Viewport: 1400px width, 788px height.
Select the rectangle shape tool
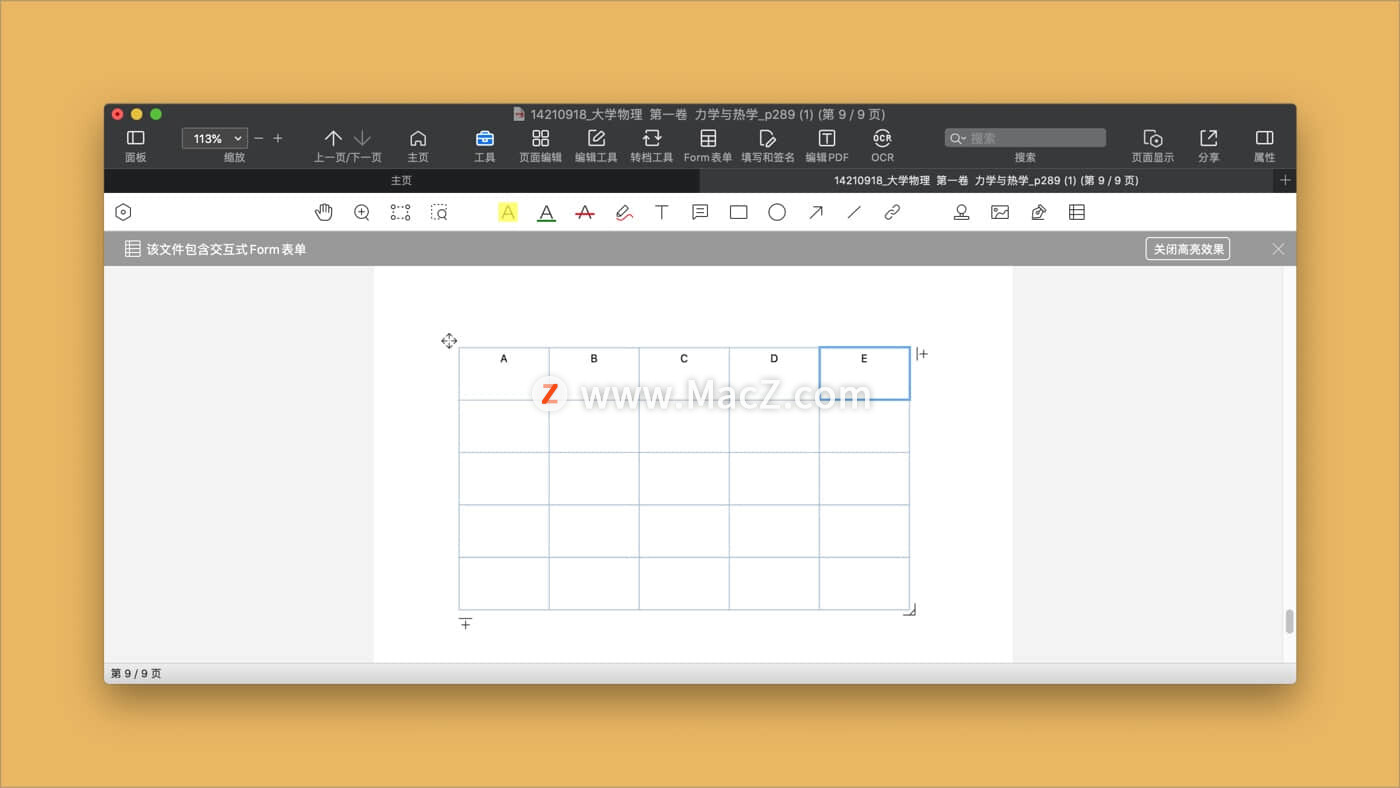[x=739, y=212]
